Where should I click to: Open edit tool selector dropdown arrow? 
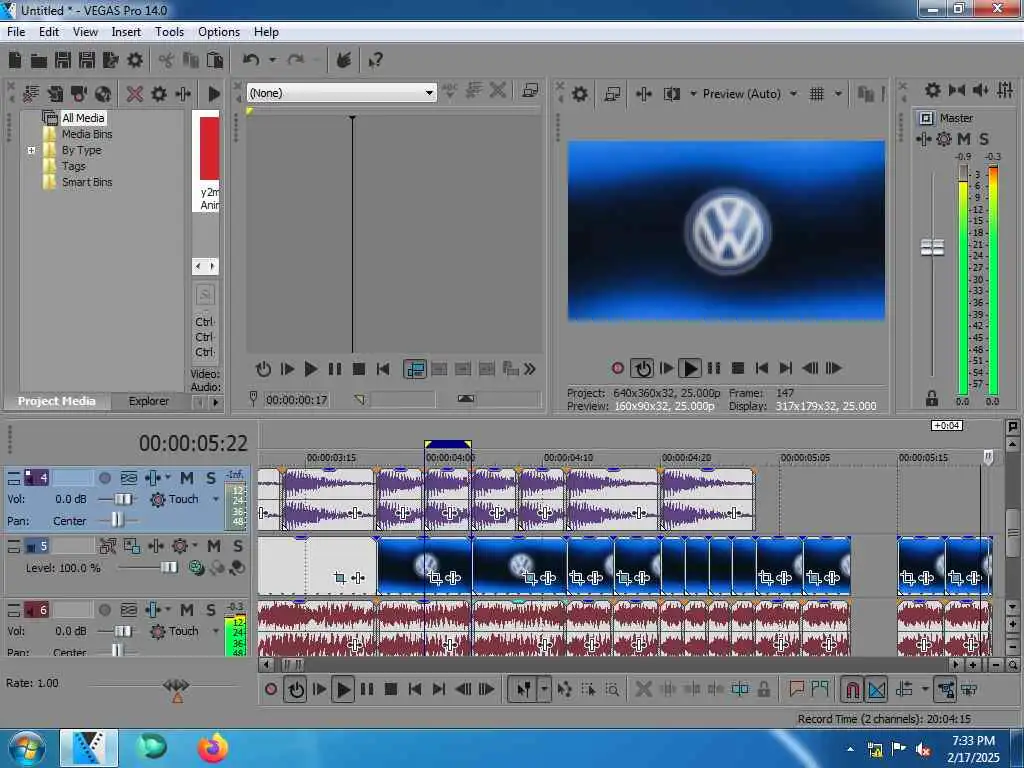(x=543, y=689)
